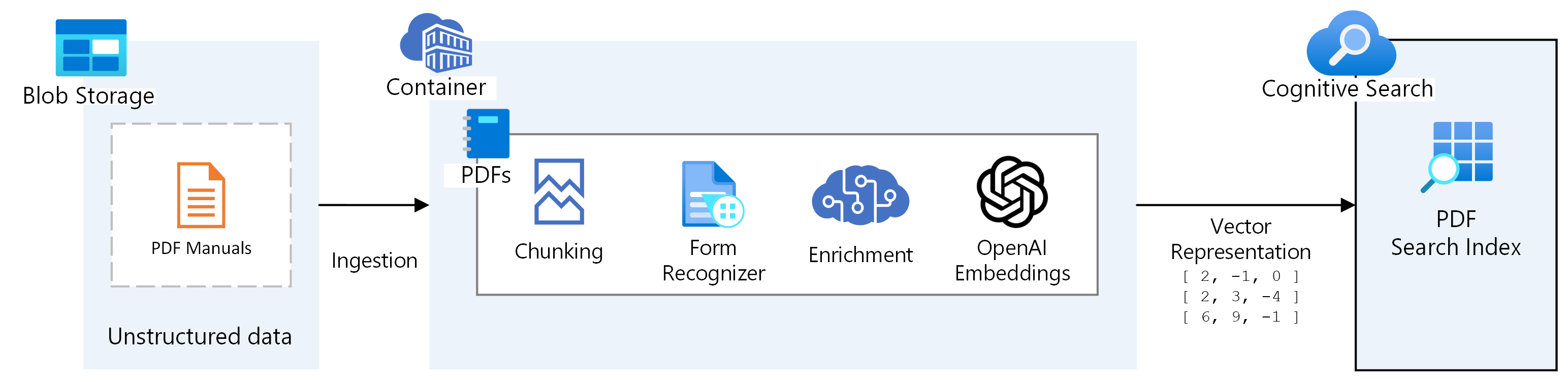Click the Blob Storage text label
Screen dimensions: 1568x382
pos(88,96)
